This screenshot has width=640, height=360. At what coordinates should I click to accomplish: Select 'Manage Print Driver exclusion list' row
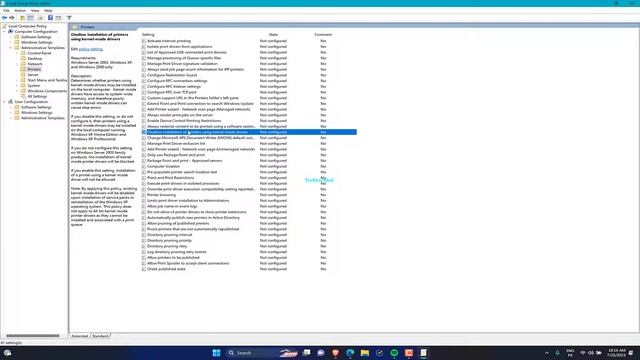[x=249, y=144]
